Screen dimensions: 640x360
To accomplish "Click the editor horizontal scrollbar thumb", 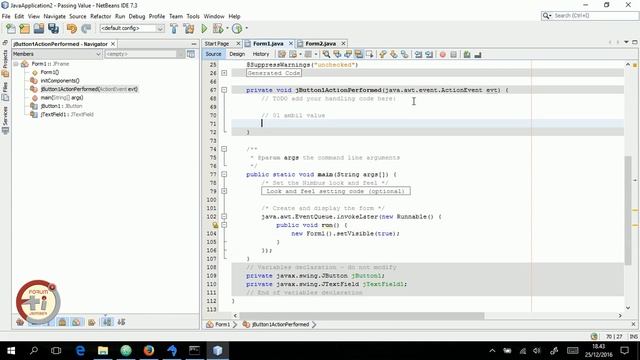I will [x=362, y=316].
